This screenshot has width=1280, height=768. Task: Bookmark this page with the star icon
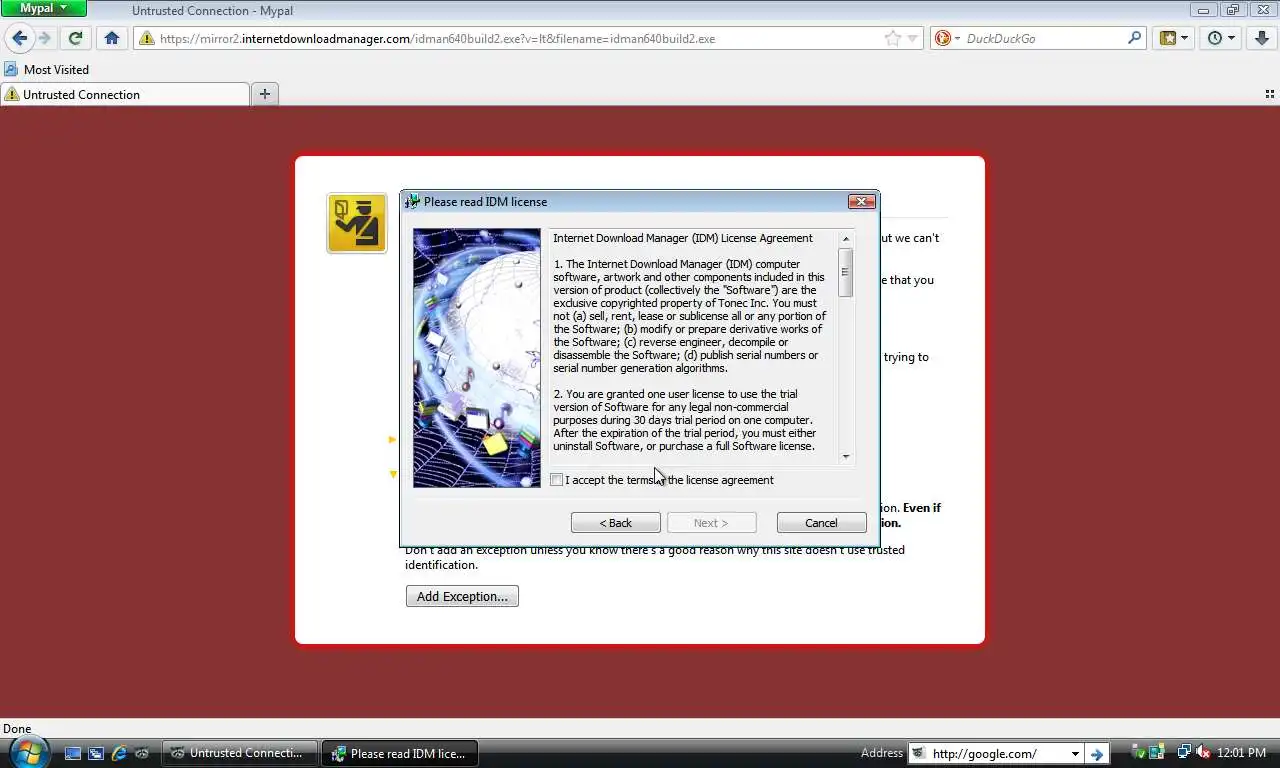[x=892, y=39]
